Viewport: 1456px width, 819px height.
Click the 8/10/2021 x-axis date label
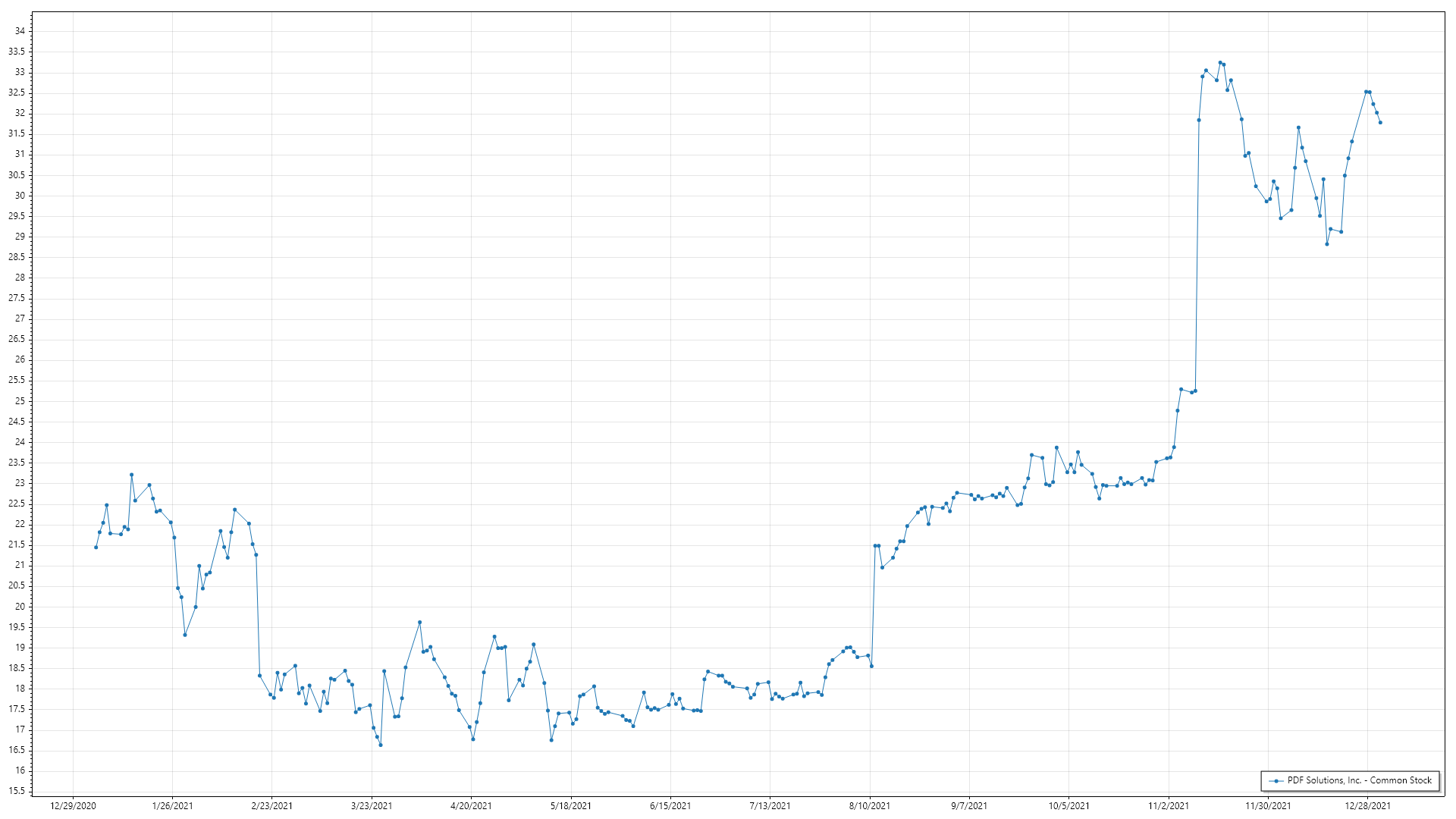pyautogui.click(x=870, y=805)
